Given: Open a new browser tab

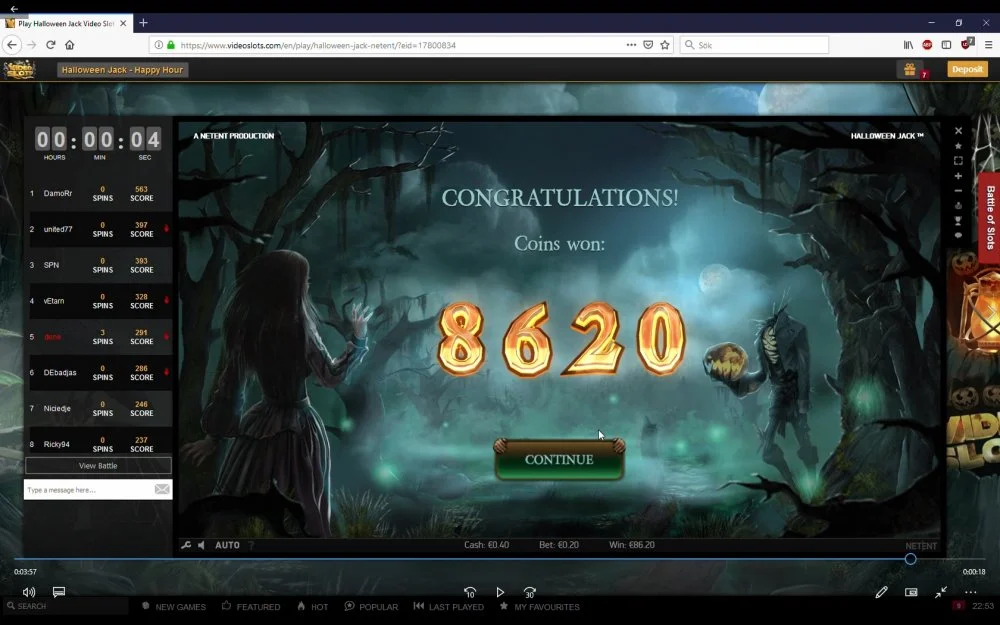Looking at the screenshot, I should tap(143, 23).
